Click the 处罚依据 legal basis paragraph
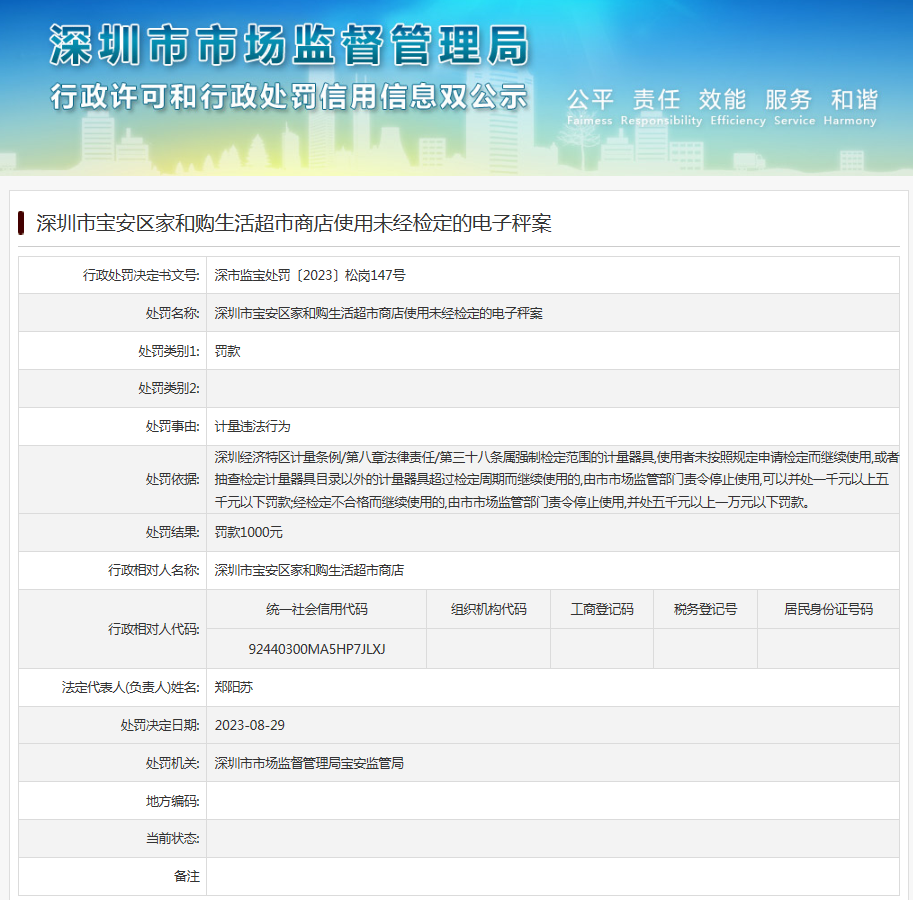The image size is (913, 900). coord(556,480)
